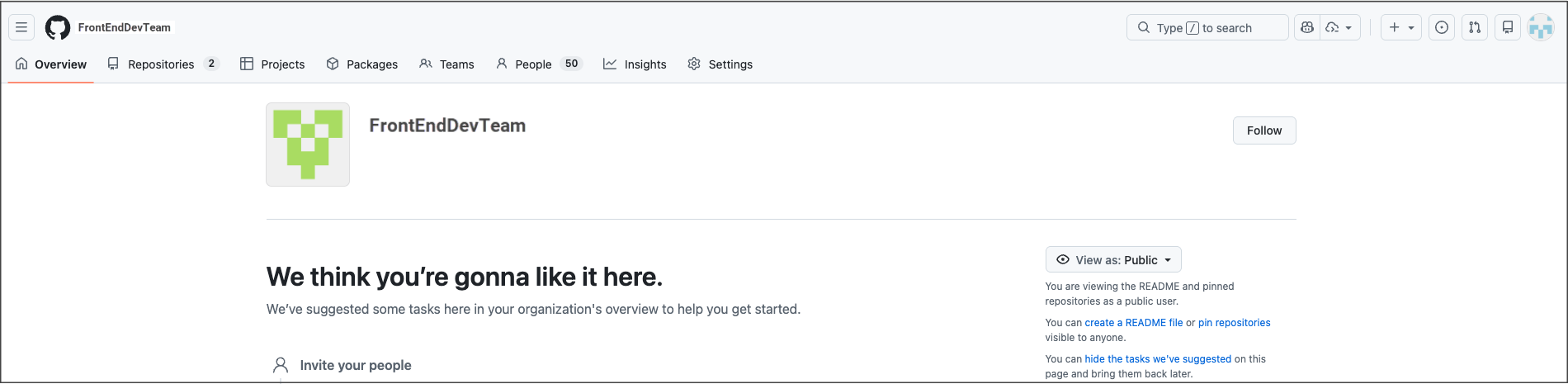Go to the Insights tab
Viewport: 1568px width, 384px height.
click(x=635, y=64)
